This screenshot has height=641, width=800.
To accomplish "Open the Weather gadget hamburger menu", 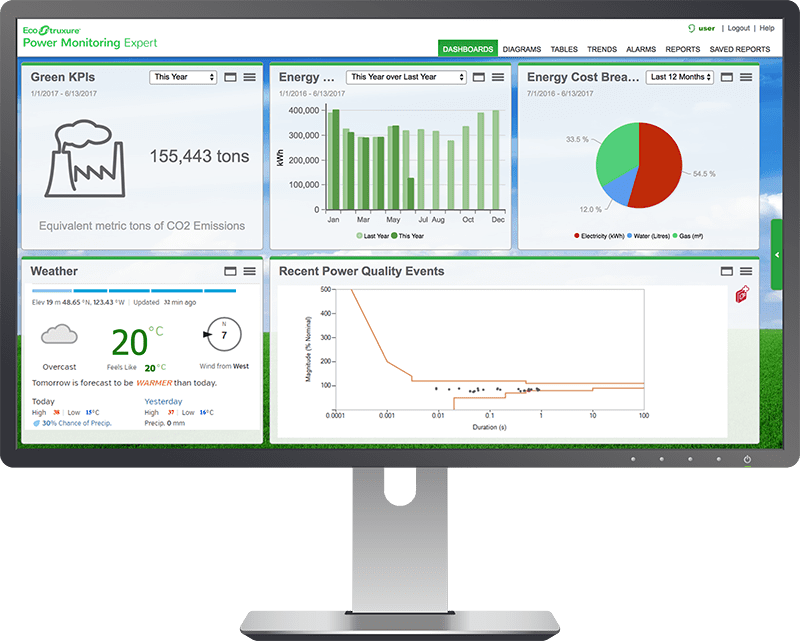I will point(250,271).
